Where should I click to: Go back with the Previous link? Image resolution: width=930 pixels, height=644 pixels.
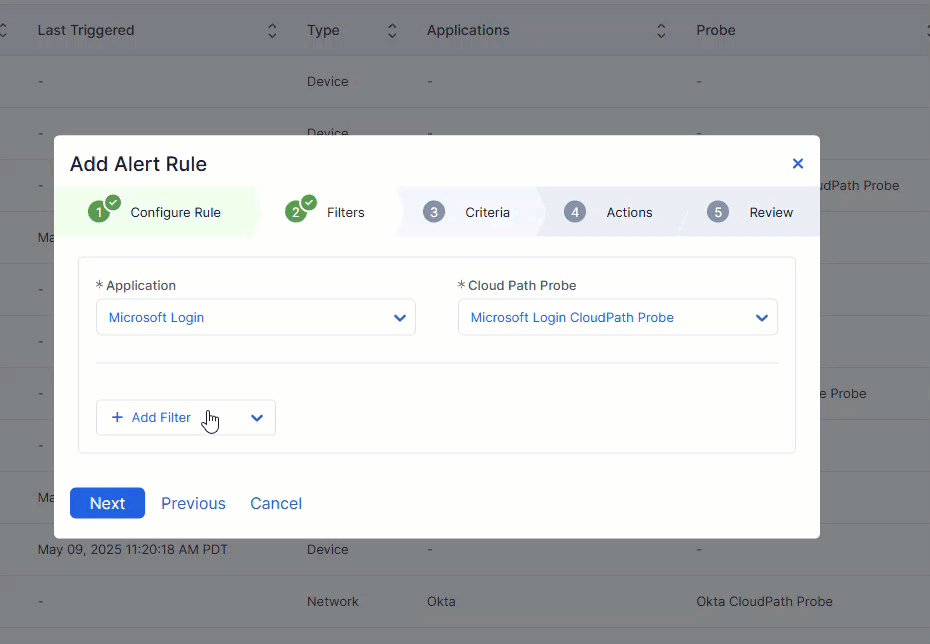pos(193,503)
